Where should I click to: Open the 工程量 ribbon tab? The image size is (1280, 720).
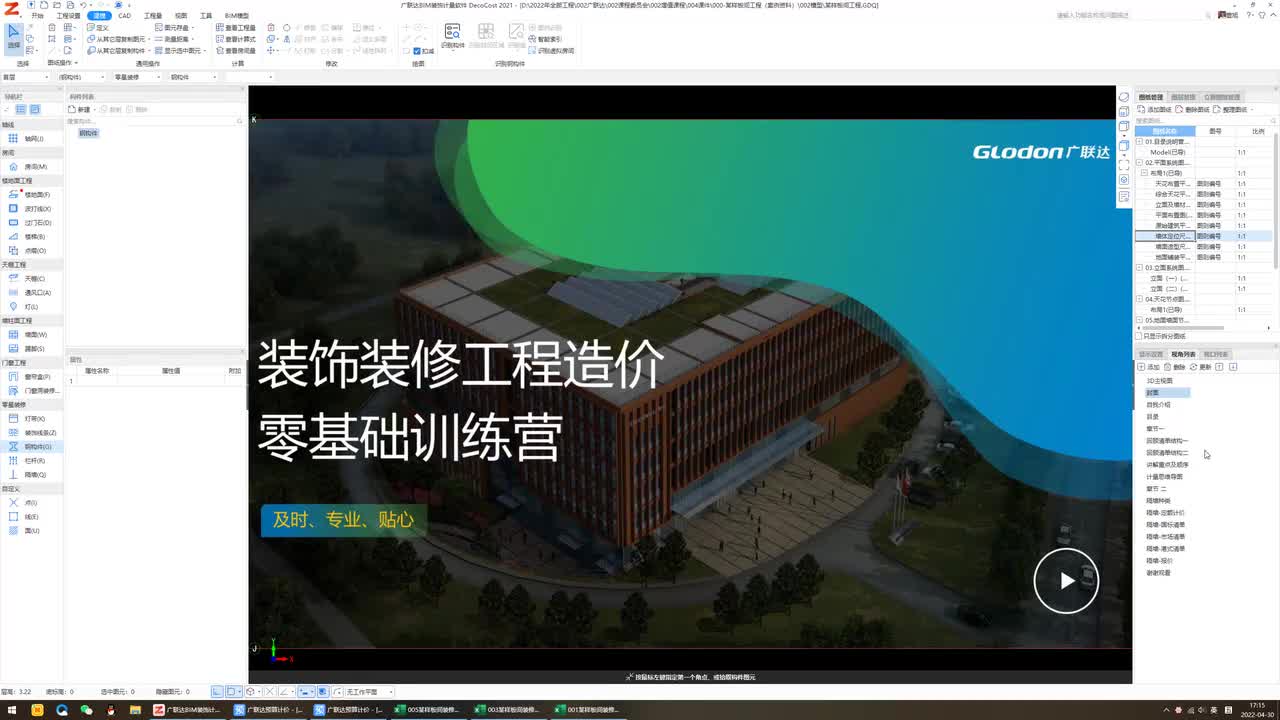(x=153, y=16)
